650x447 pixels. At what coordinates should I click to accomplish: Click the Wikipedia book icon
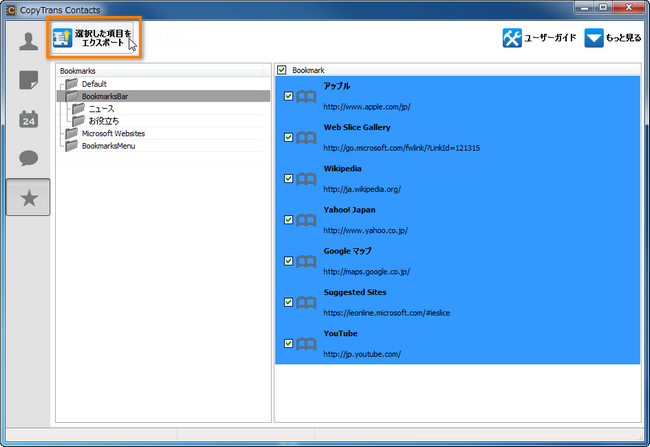306,179
